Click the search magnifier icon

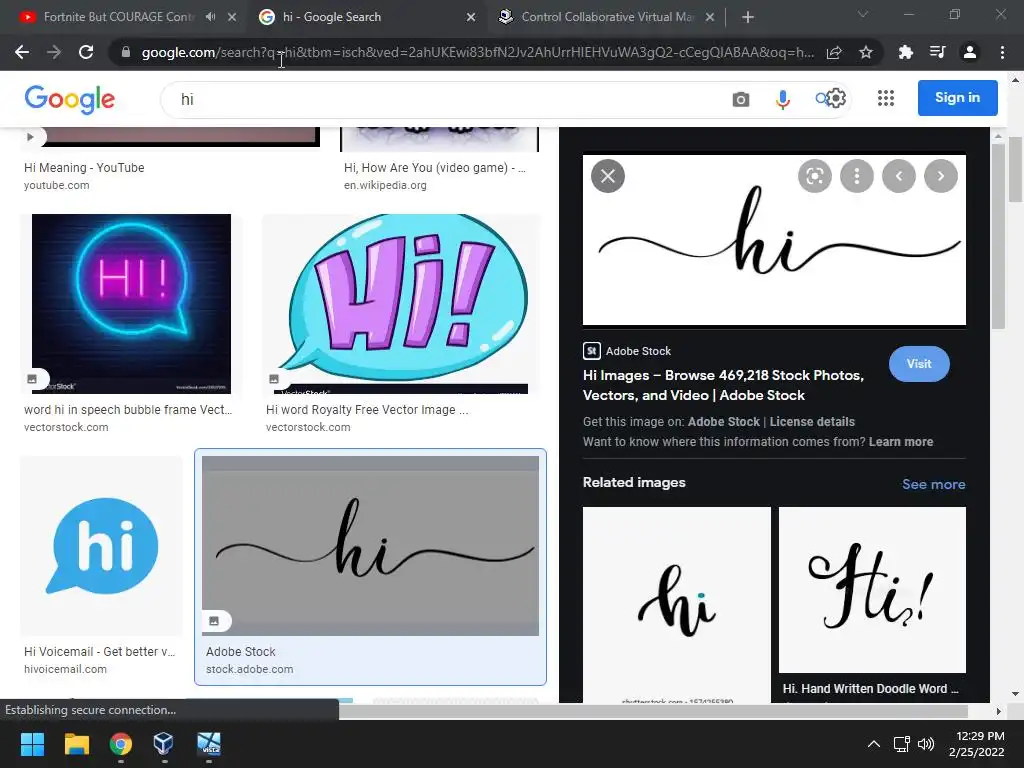pyautogui.click(x=822, y=99)
